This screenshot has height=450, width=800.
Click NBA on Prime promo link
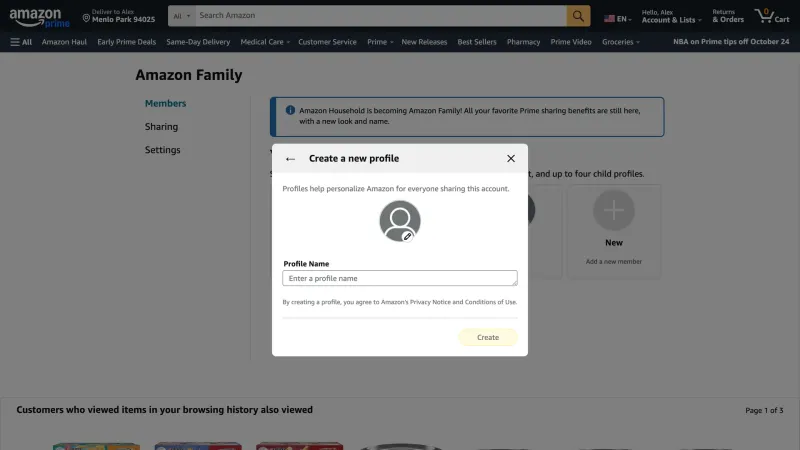pos(731,42)
